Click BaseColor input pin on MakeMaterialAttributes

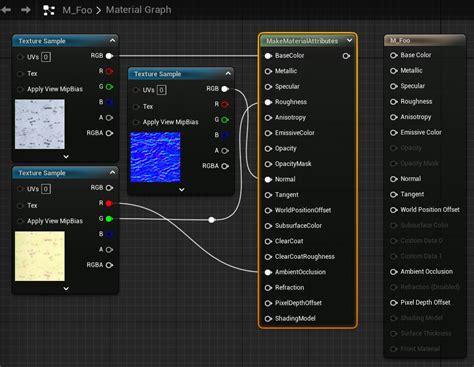[268, 56]
